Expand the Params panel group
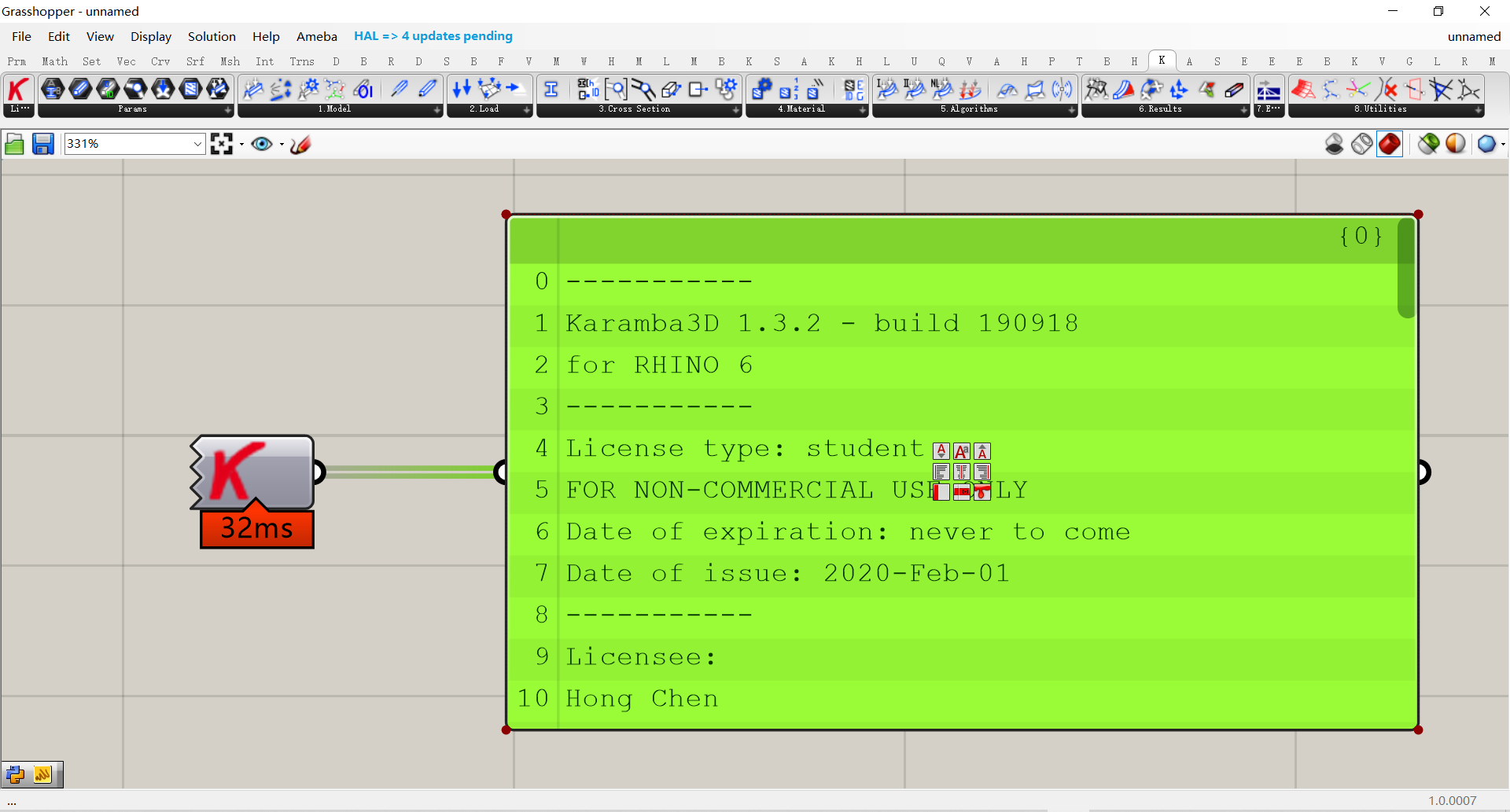1510x812 pixels. pos(229,110)
